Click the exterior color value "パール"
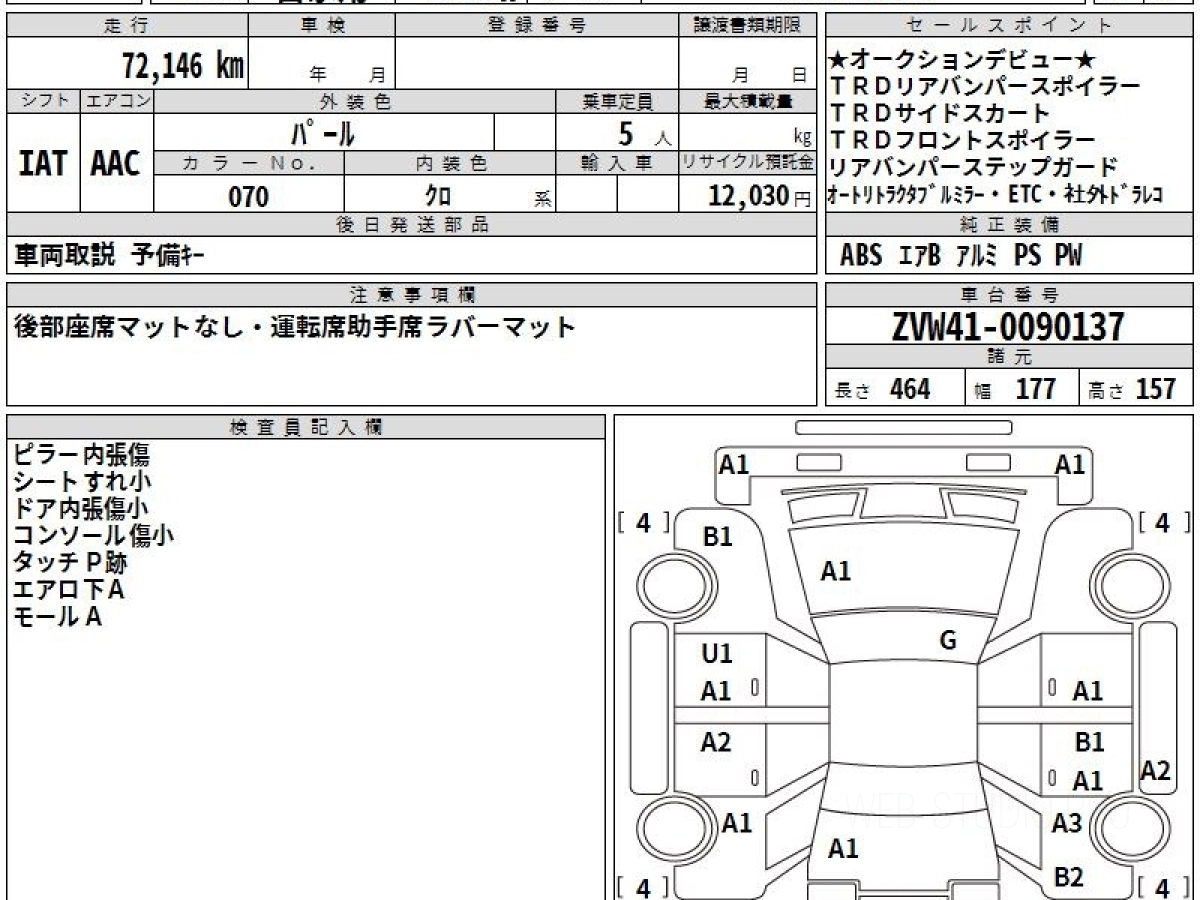The width and height of the screenshot is (1200, 900). pyautogui.click(x=323, y=132)
